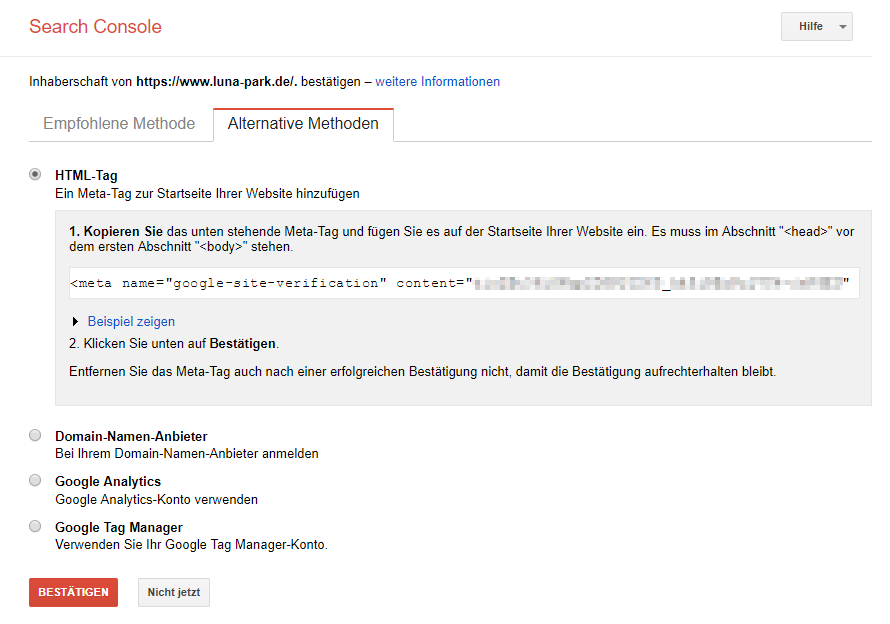Screen dimensions: 890x624
Task: Enable the Google Tag Manager option
Action: coord(35,526)
